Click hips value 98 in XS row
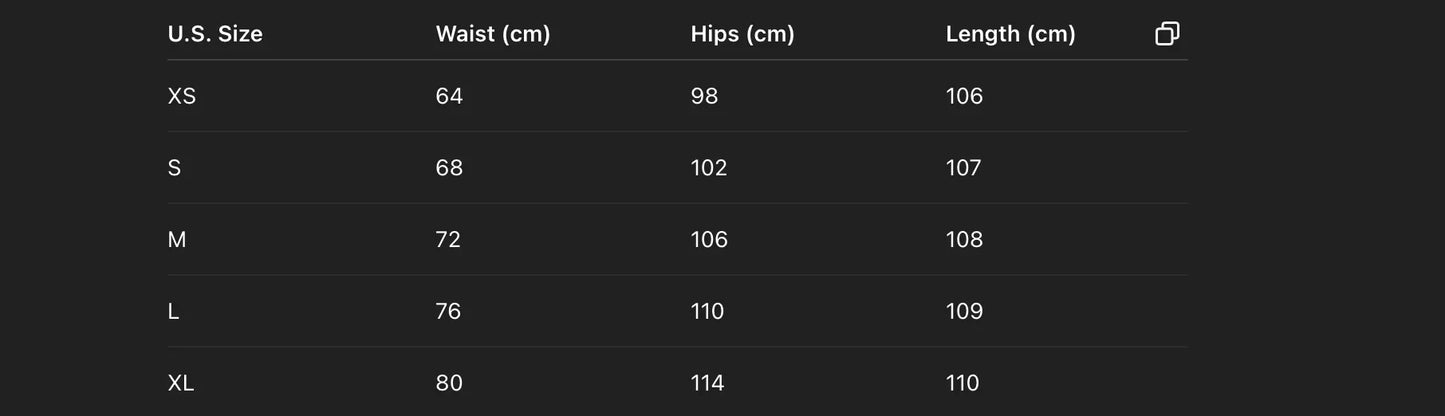Viewport: 1445px width, 416px height. (x=704, y=96)
